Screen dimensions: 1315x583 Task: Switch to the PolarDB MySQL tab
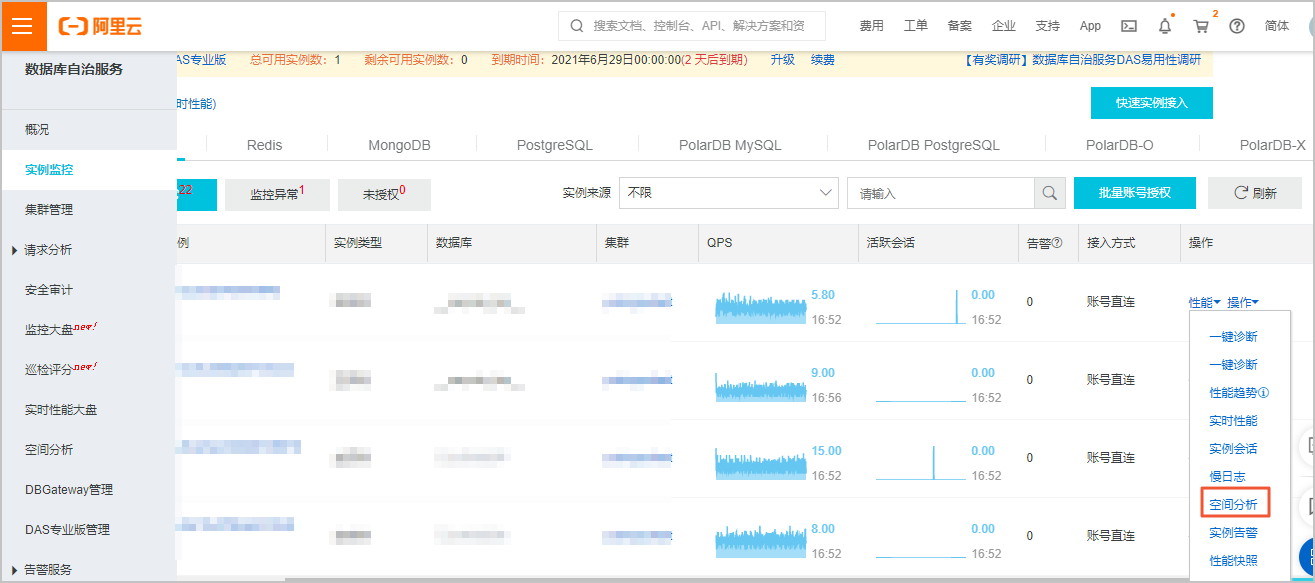pos(730,145)
